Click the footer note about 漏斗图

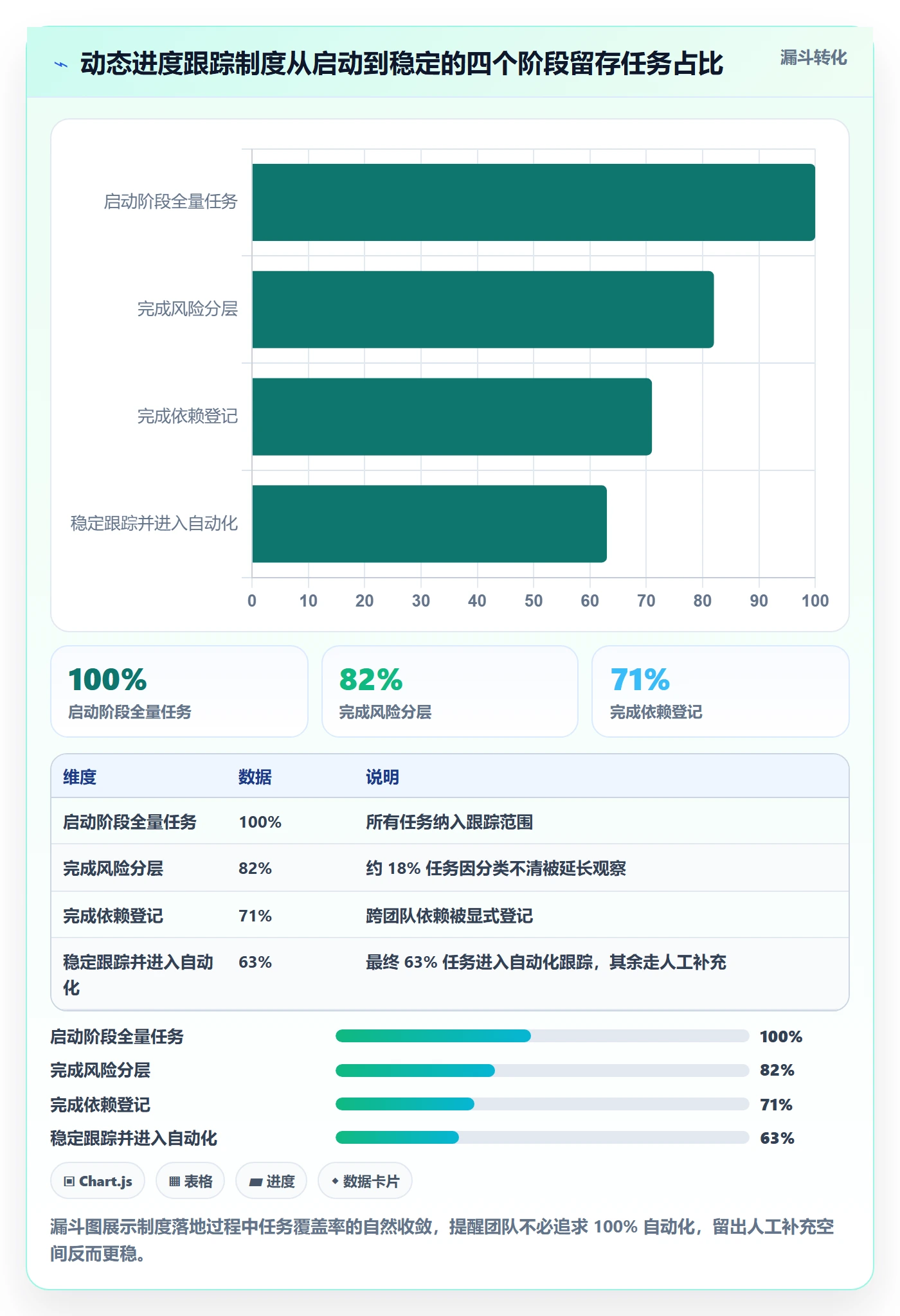(x=442, y=1240)
